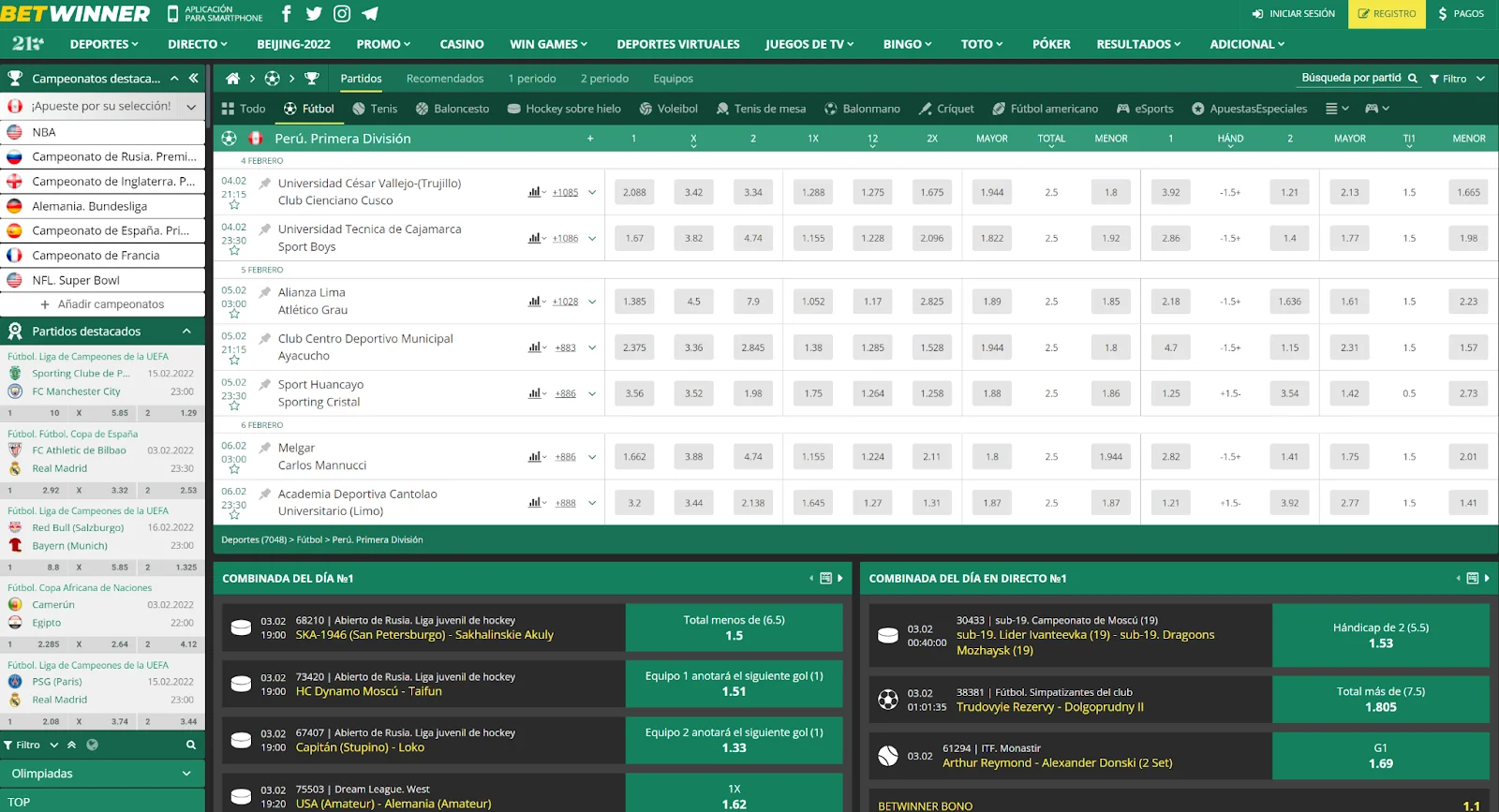Open the sidebar Filtro dropdown
This screenshot has height=812, width=1499.
31,746
